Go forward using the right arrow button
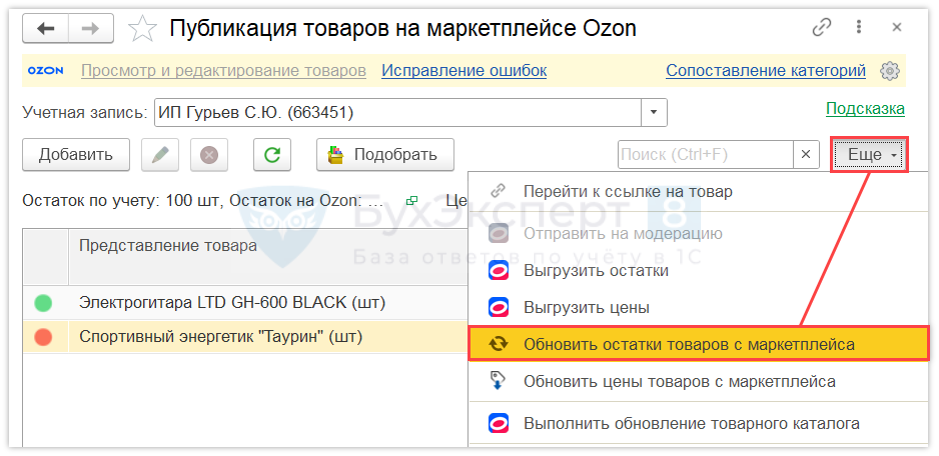Viewport: 939px width, 456px height. [91, 29]
